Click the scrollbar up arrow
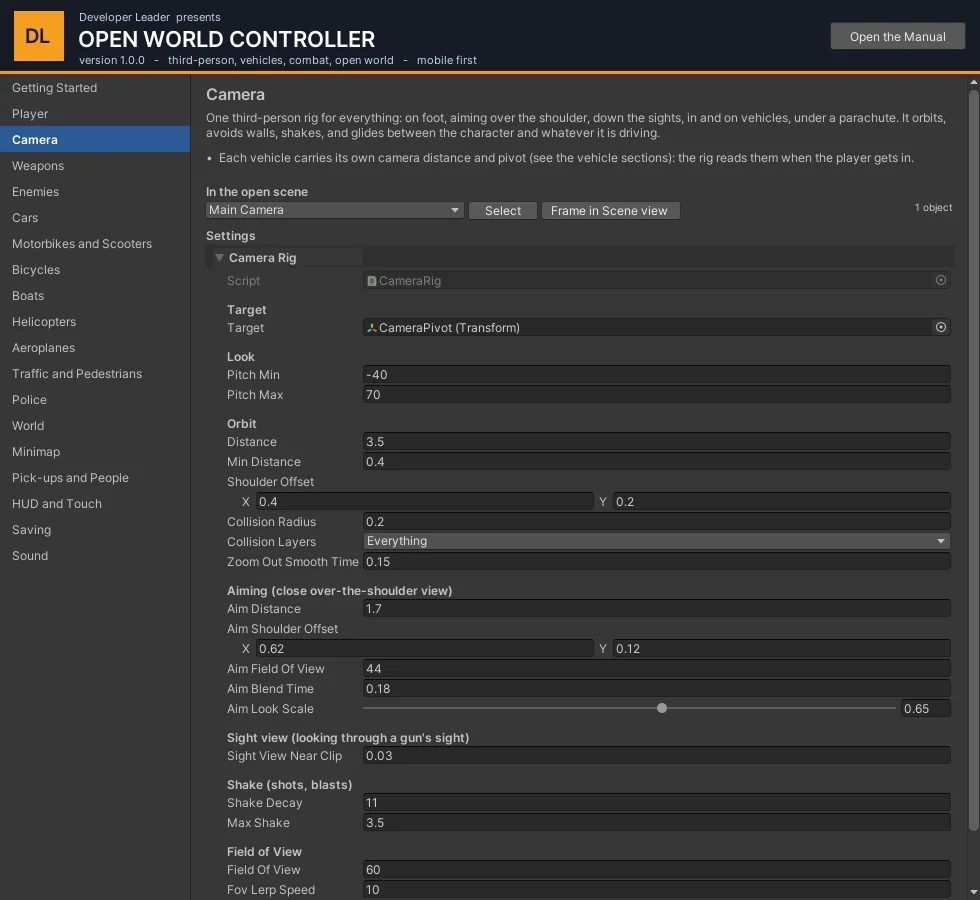The width and height of the screenshot is (980, 900). 974,82
